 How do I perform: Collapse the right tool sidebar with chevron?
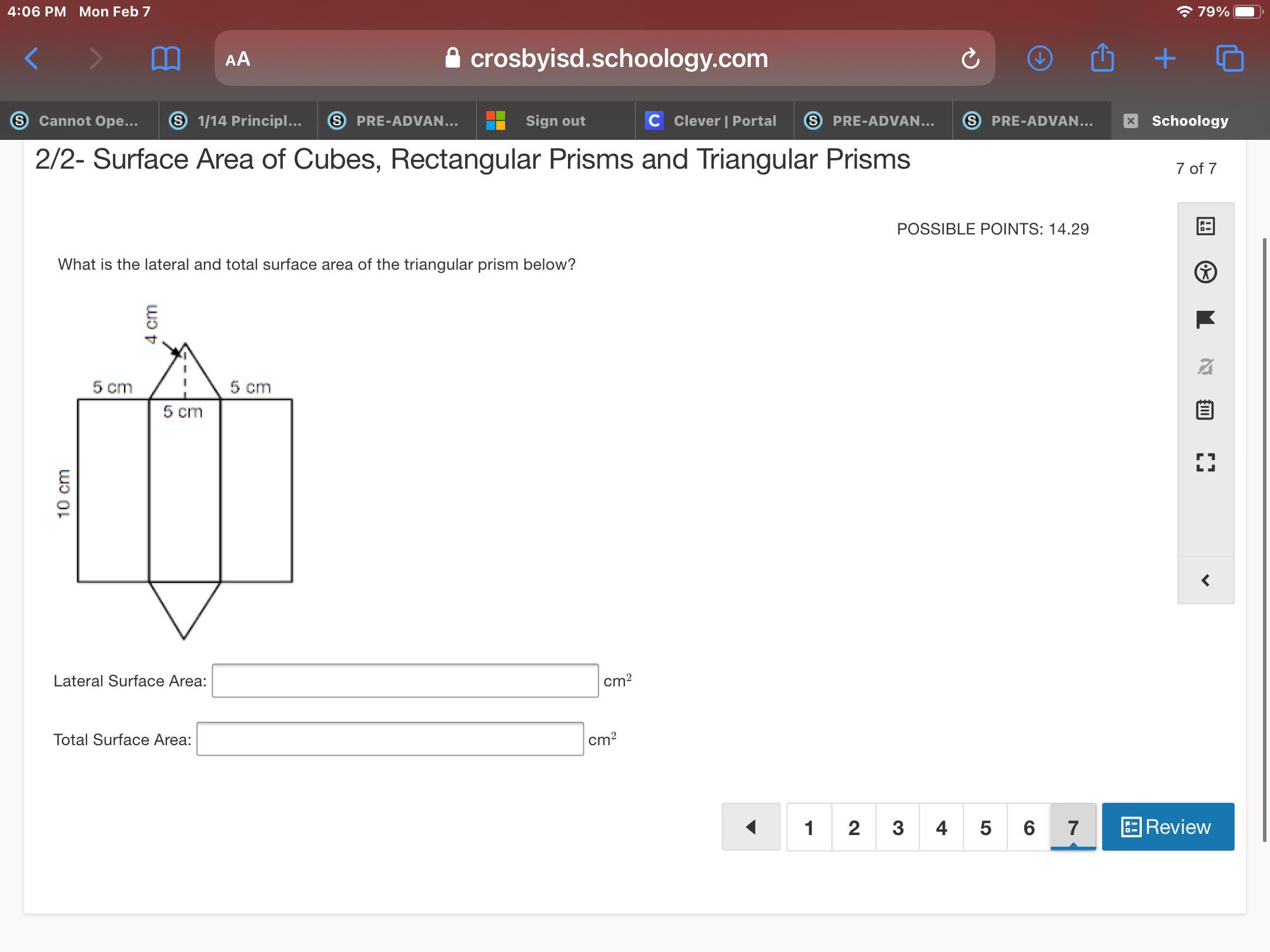[x=1205, y=581]
